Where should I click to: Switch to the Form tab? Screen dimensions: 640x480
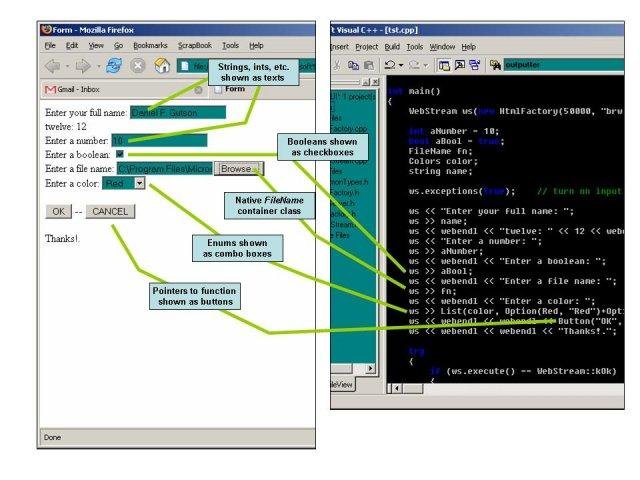[x=261, y=91]
